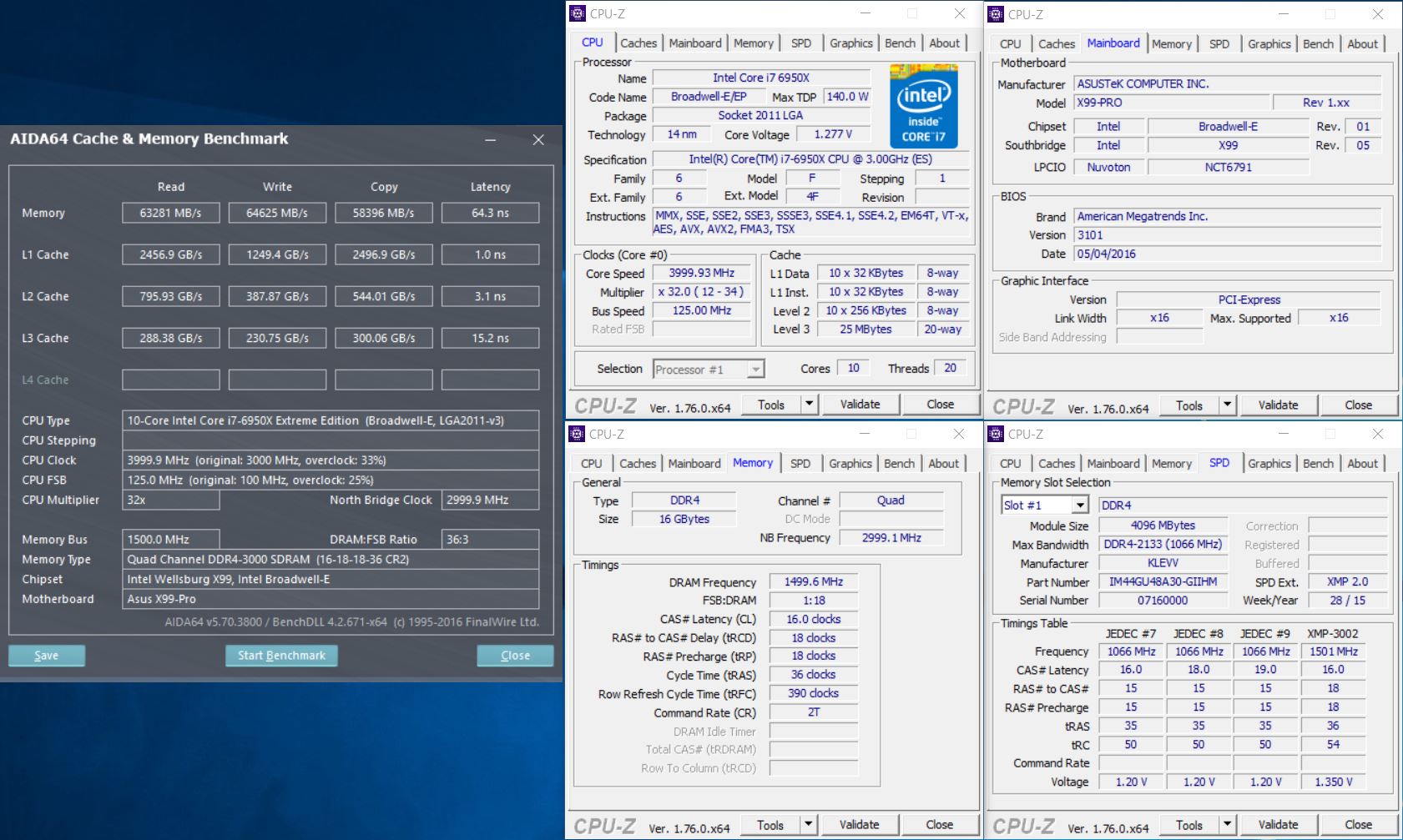Screen dimensions: 1403x840
Task: Open Memory tab in SPD window
Action: [1172, 464]
